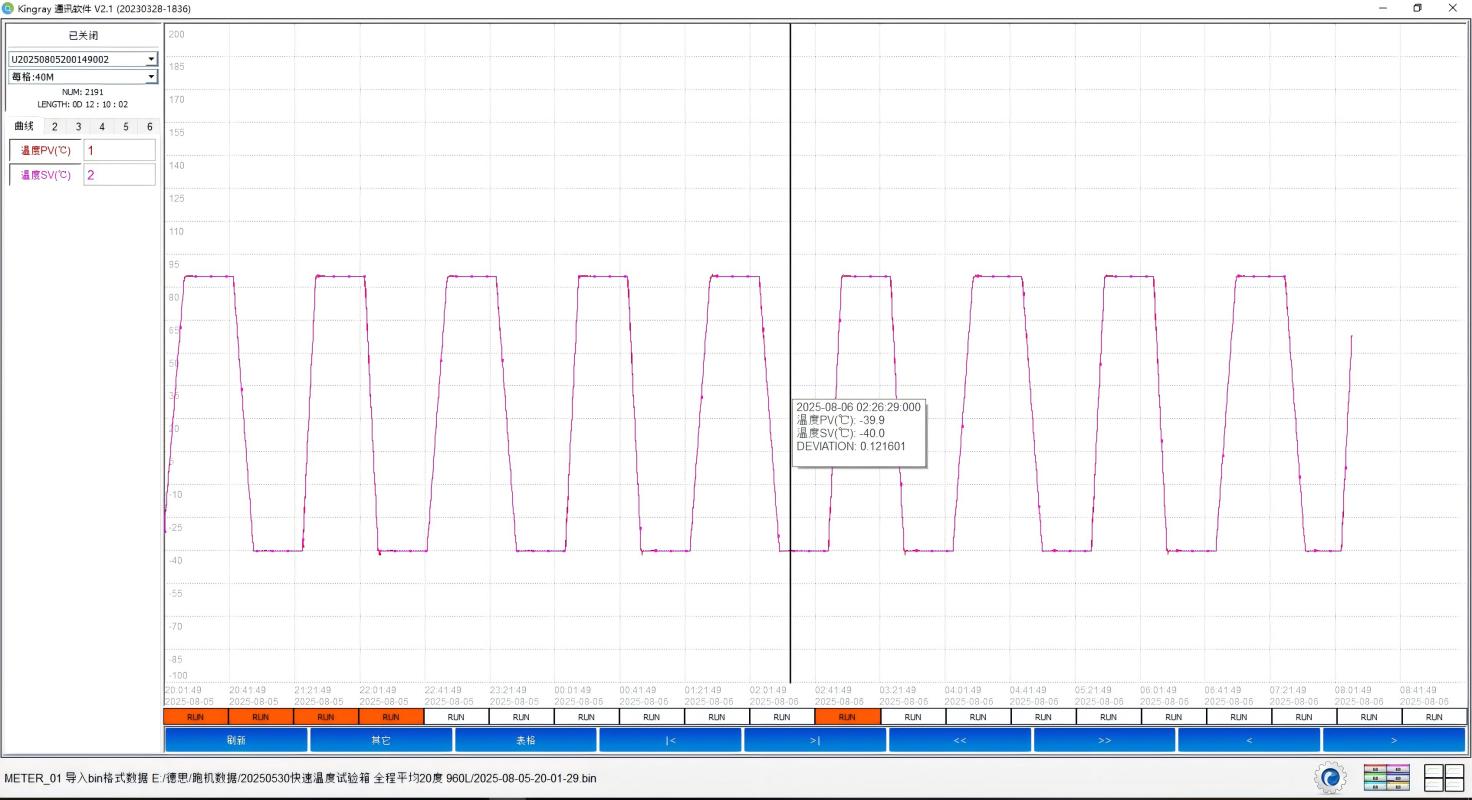Select RUN cell under 04:41:49
The width and height of the screenshot is (1472, 800).
pyautogui.click(x=1043, y=717)
